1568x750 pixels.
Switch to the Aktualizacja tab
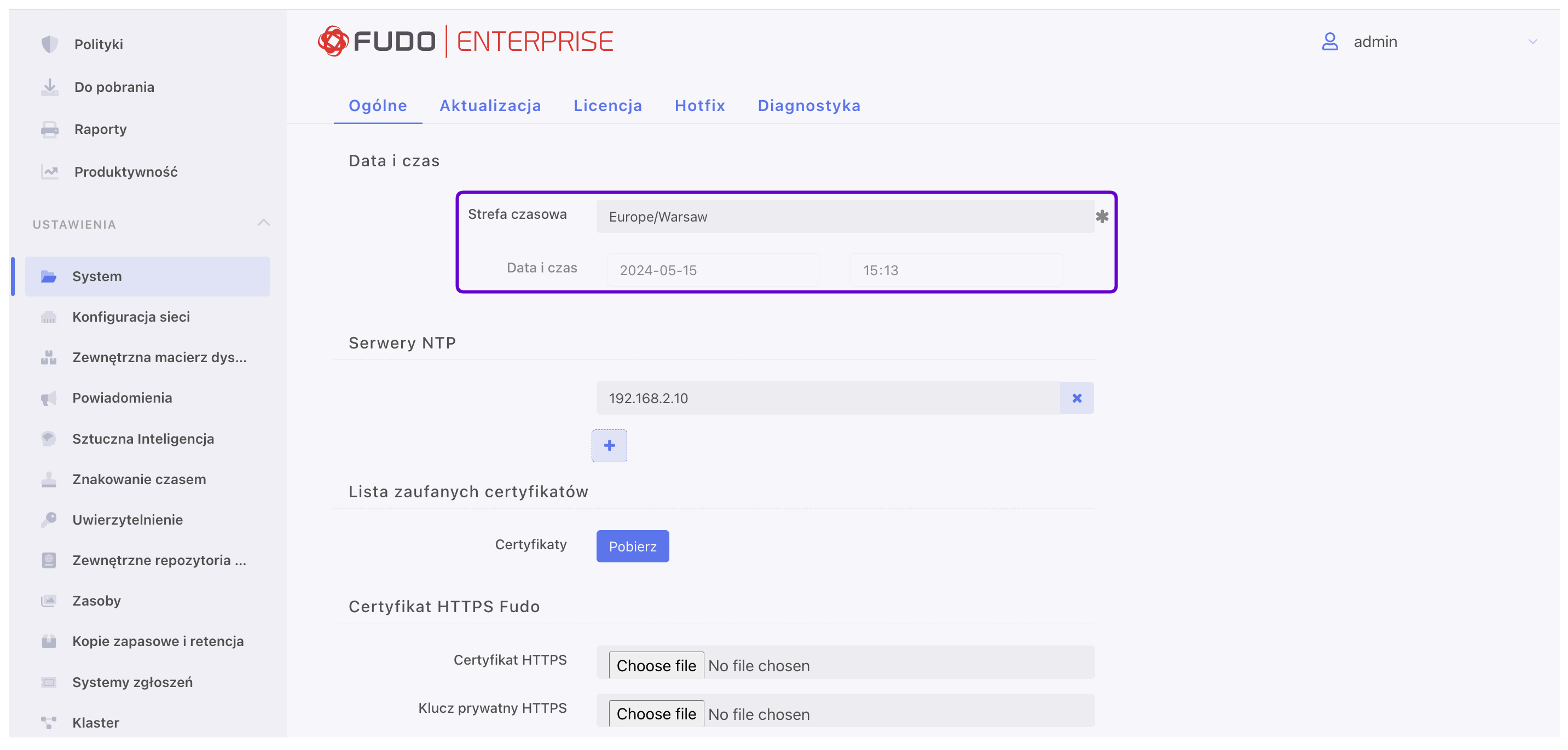coord(490,106)
